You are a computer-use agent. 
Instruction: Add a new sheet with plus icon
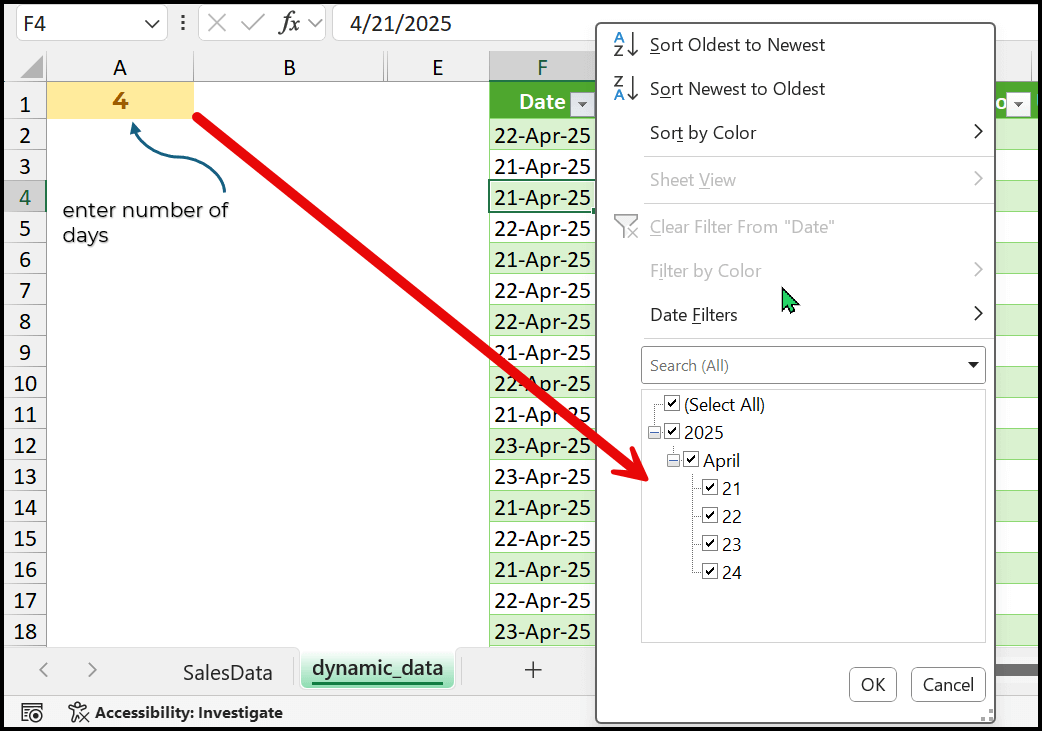533,670
